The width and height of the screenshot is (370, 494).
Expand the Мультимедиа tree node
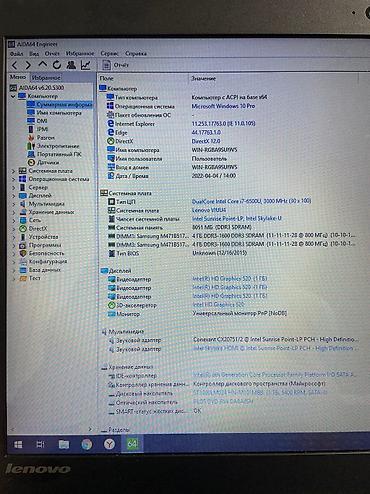(13, 204)
